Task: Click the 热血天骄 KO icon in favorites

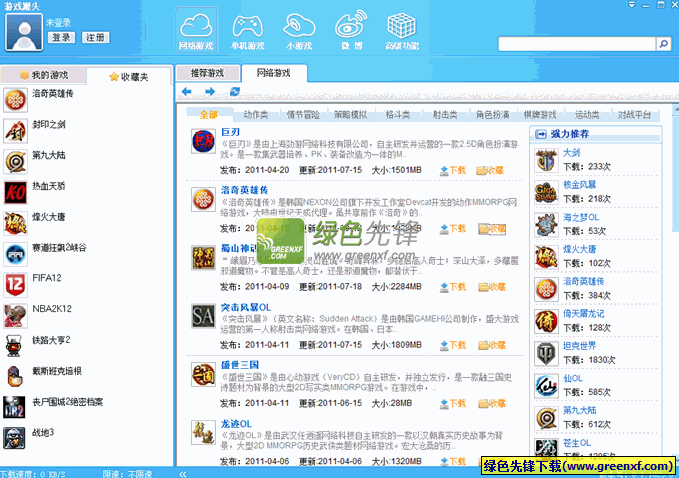Action: tap(16, 192)
